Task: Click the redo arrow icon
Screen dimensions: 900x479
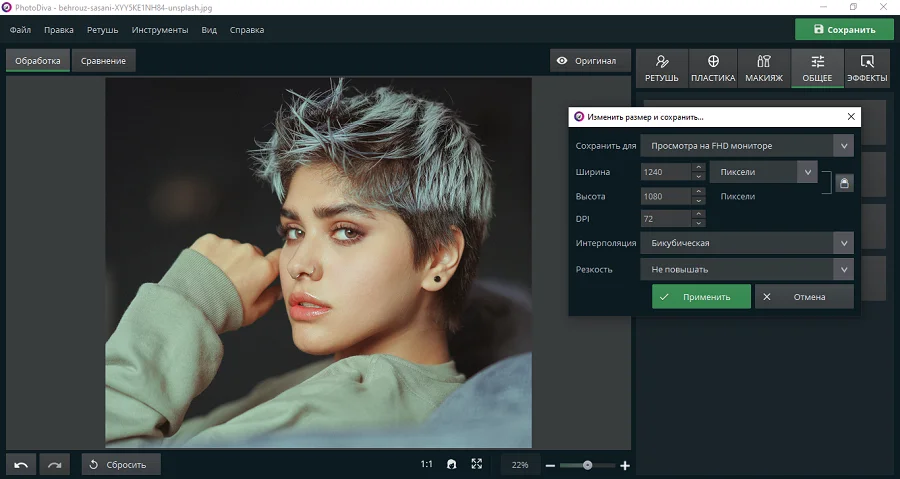Action: [x=55, y=464]
